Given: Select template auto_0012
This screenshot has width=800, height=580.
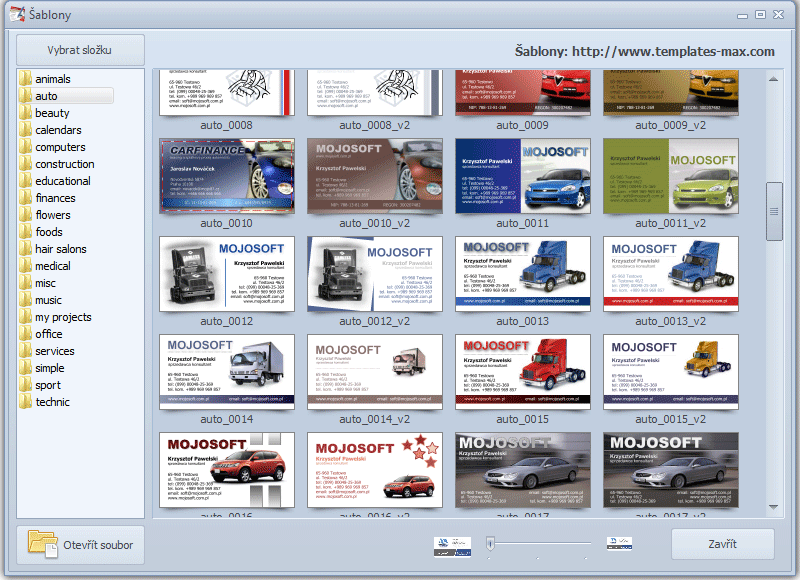Looking at the screenshot, I should 227,274.
